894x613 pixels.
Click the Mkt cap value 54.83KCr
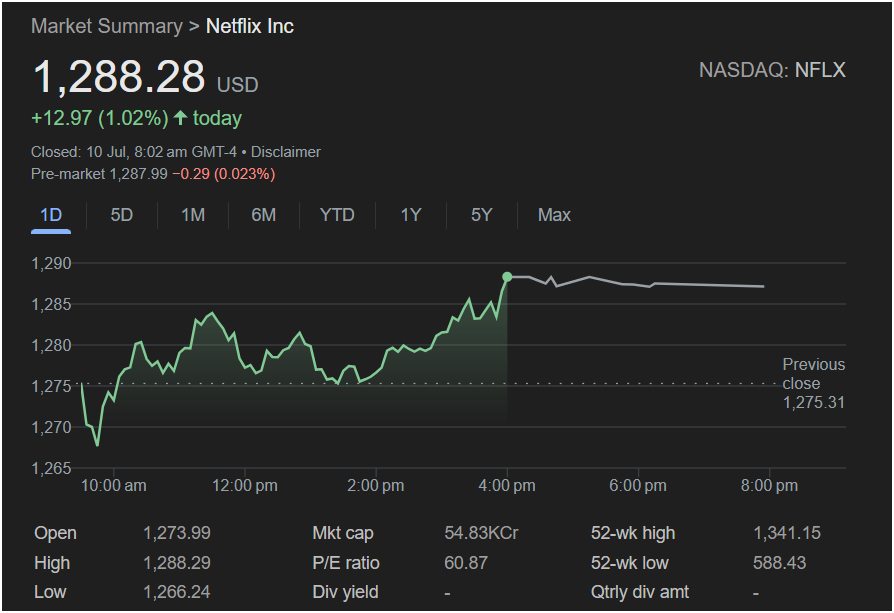481,533
